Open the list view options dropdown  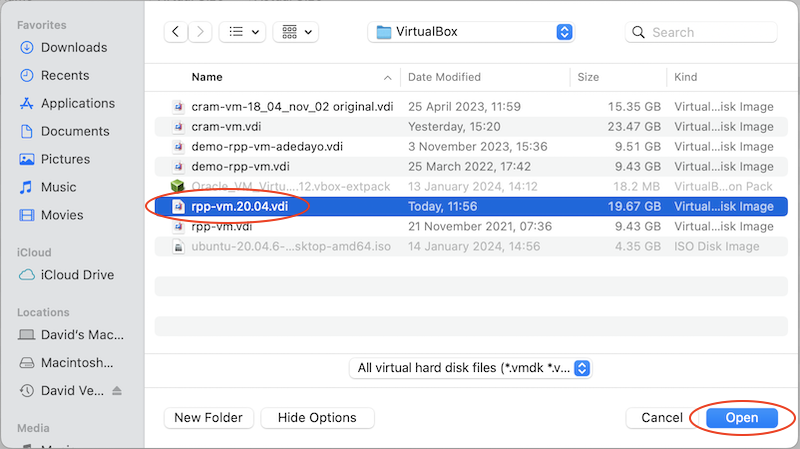(x=242, y=32)
